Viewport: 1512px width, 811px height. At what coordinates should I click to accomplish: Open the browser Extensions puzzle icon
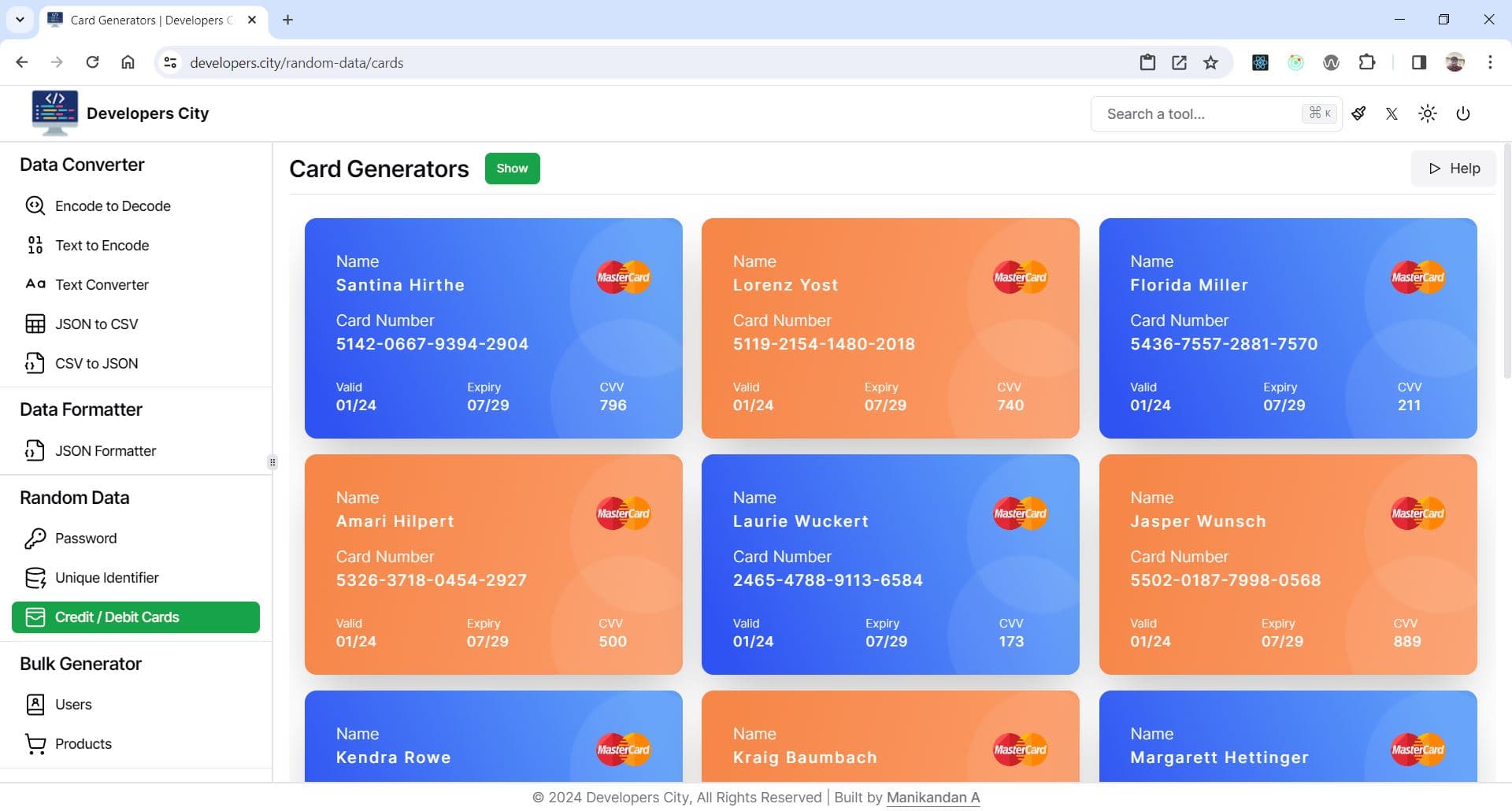coord(1367,62)
